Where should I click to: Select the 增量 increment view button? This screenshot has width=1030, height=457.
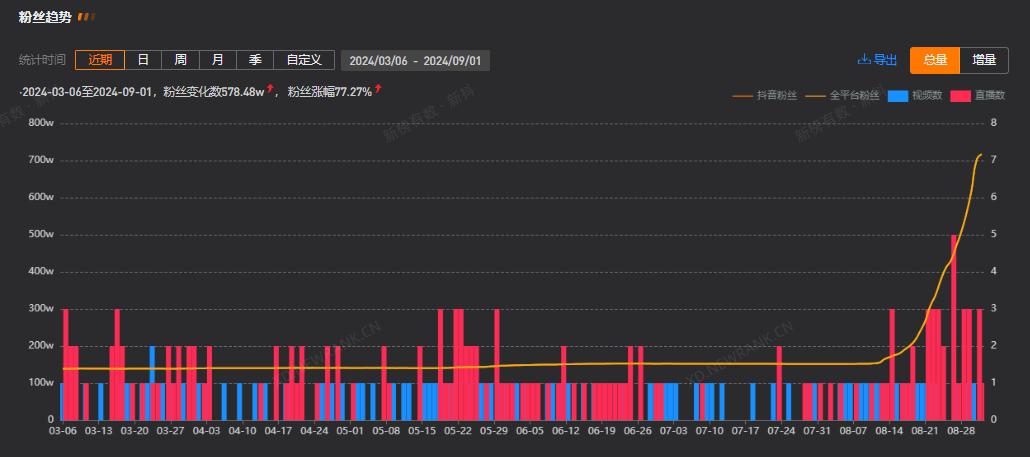984,60
